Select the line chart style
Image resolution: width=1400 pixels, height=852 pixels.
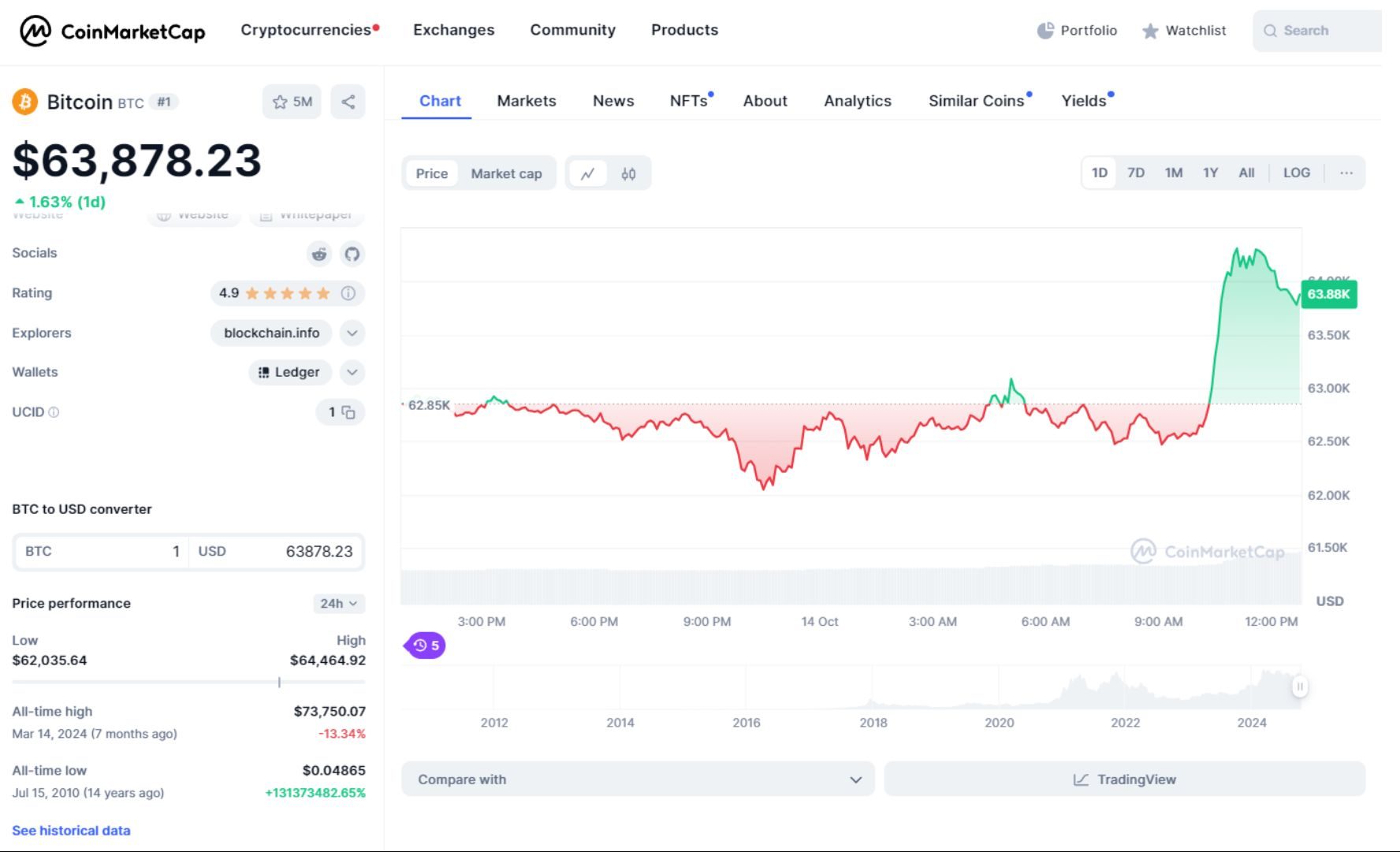pos(590,173)
